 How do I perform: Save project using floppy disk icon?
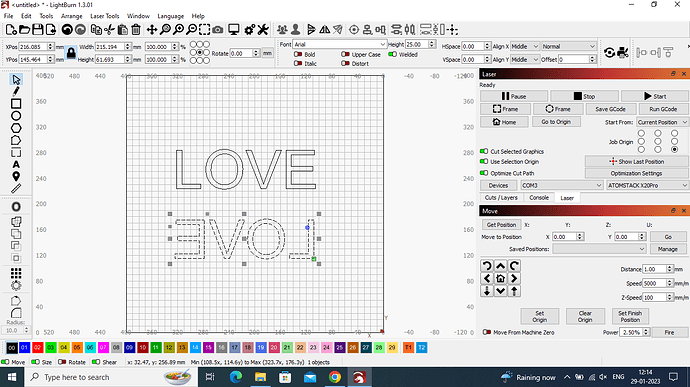38,29
